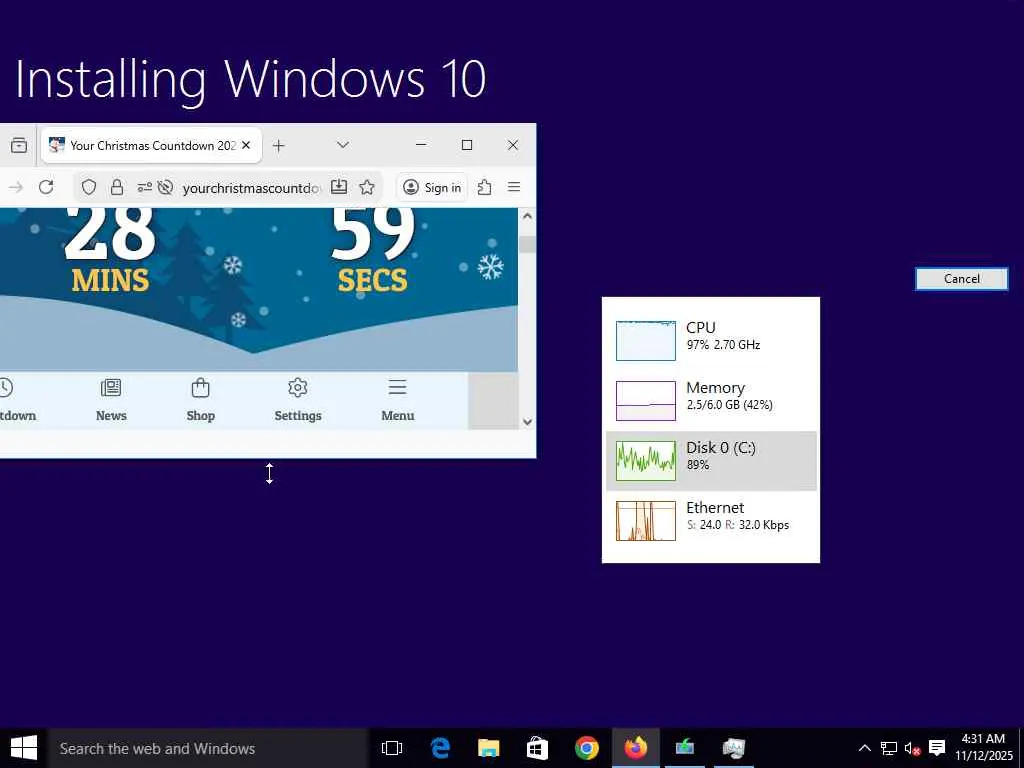Viewport: 1024px width, 768px height.
Task: Open the Microsoft Store taskbar icon
Action: click(x=537, y=748)
